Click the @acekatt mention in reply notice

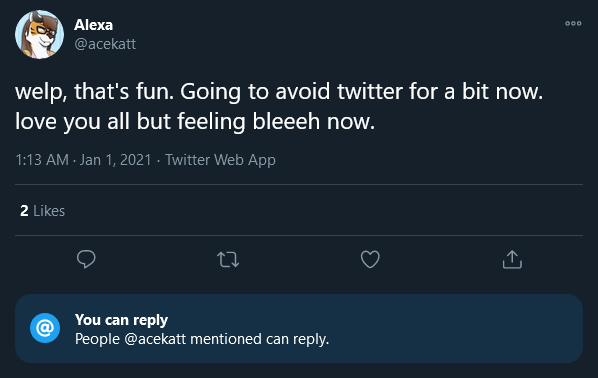pos(155,339)
